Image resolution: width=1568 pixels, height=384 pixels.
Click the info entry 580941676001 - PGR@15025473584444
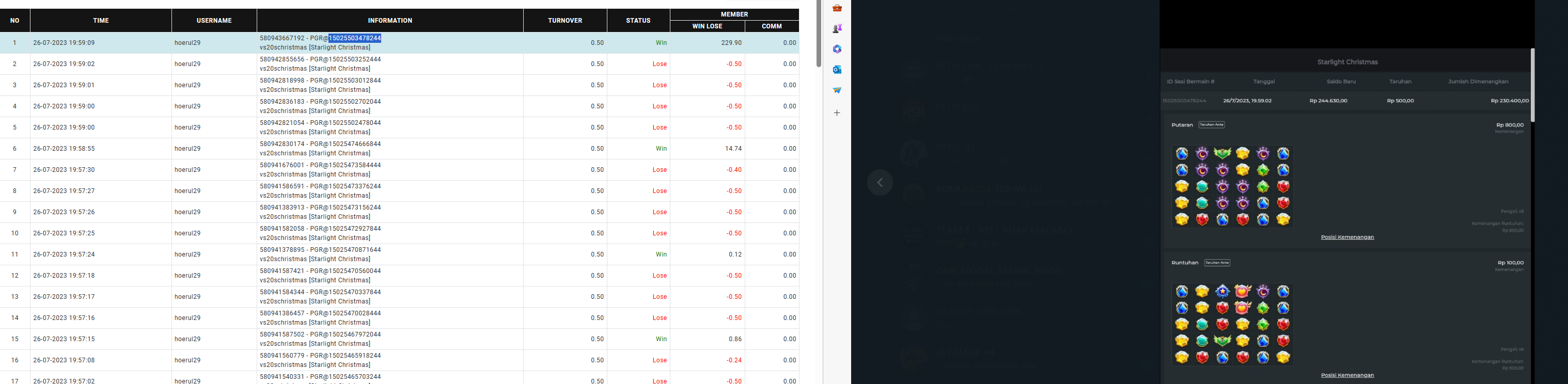click(x=320, y=166)
